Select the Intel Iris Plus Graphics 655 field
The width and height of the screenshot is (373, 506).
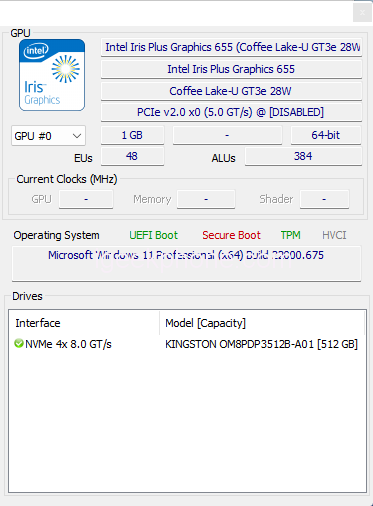pos(231,69)
